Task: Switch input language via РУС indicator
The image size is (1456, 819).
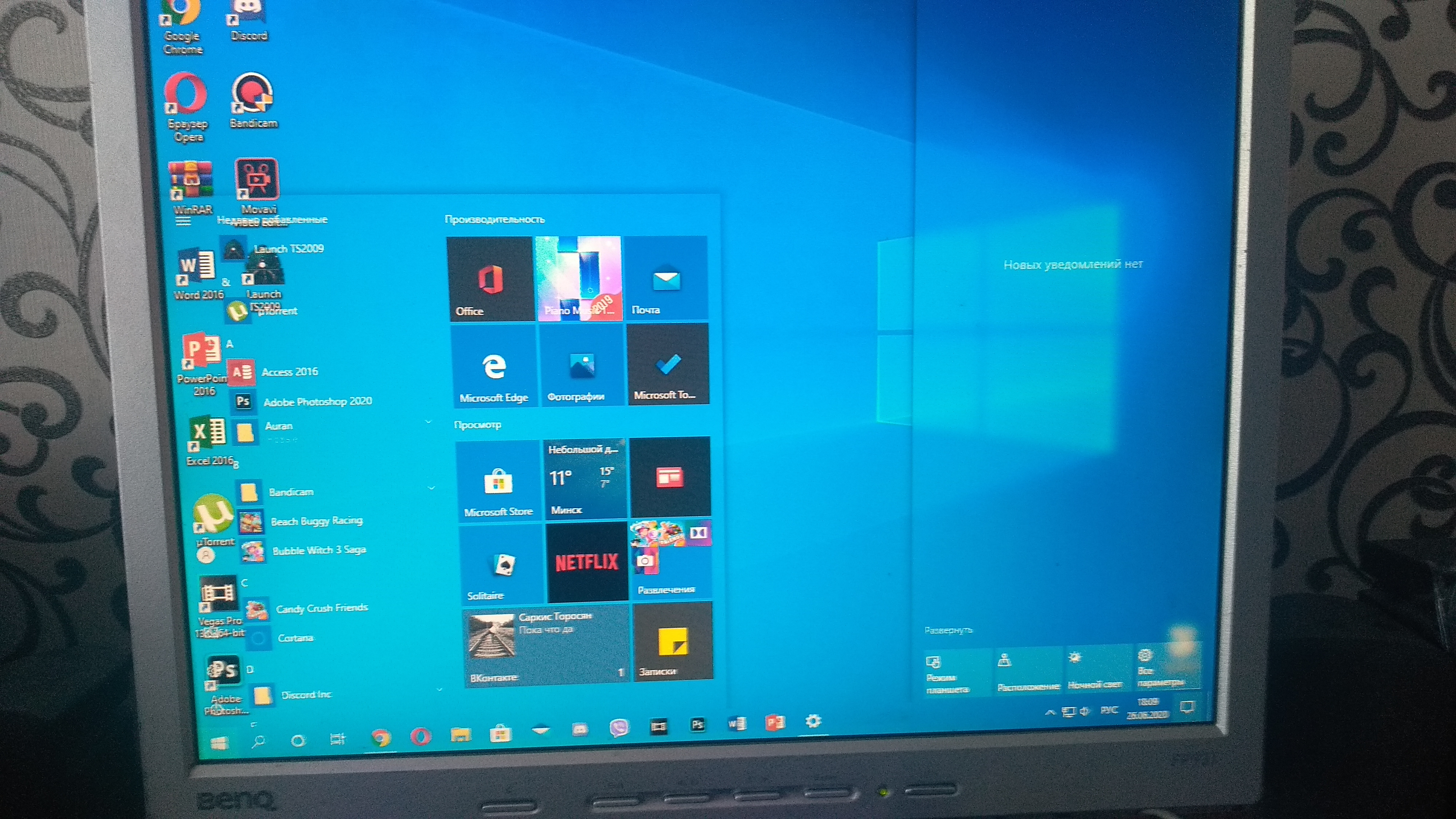Action: click(1109, 710)
